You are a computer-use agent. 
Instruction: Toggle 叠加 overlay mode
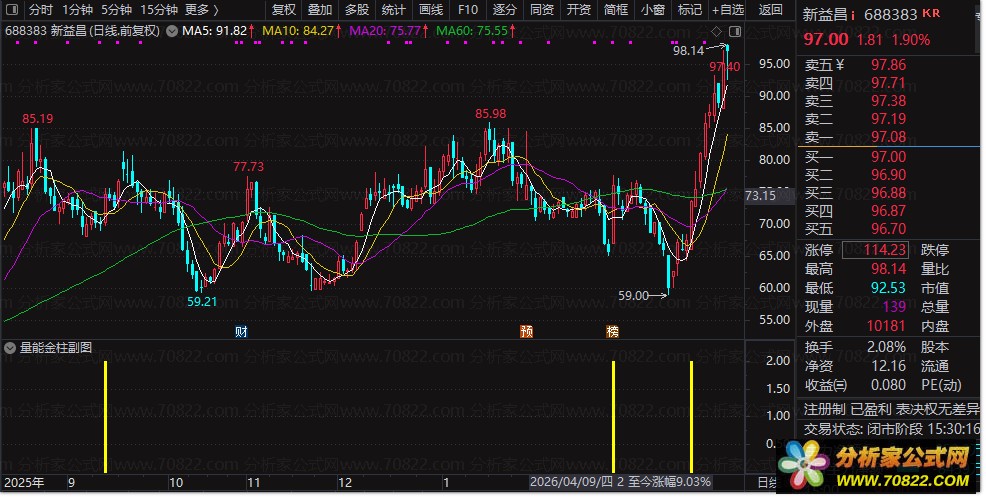(320, 10)
